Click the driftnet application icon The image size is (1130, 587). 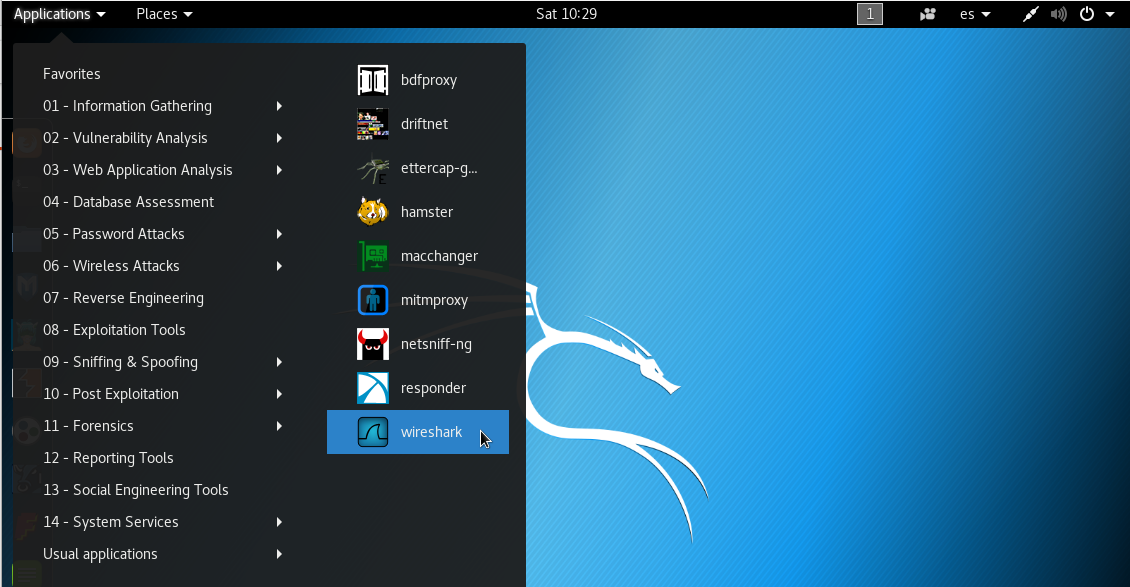(372, 124)
